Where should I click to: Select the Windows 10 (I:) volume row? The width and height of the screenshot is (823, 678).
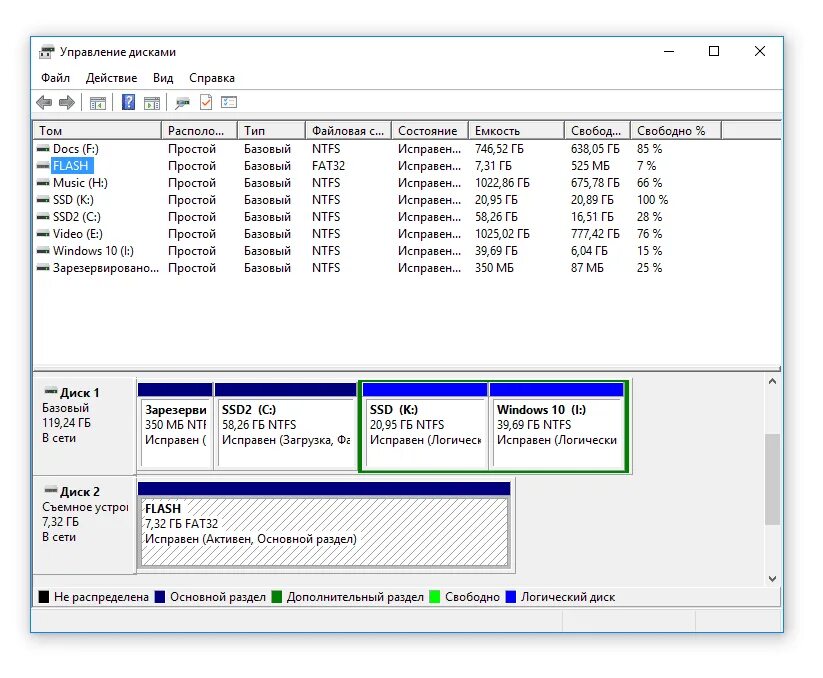point(407,251)
